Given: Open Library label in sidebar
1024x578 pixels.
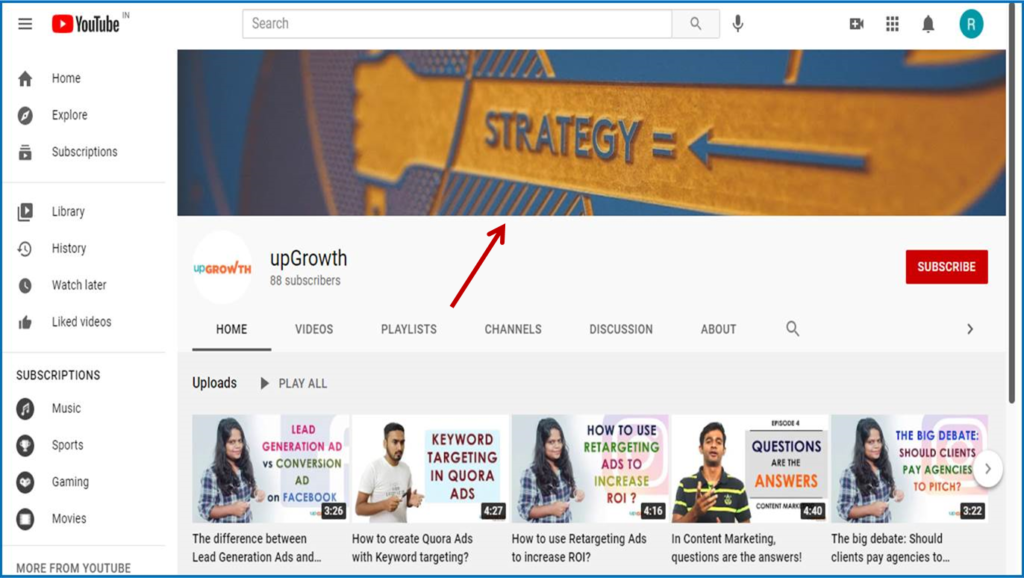Looking at the screenshot, I should (68, 212).
